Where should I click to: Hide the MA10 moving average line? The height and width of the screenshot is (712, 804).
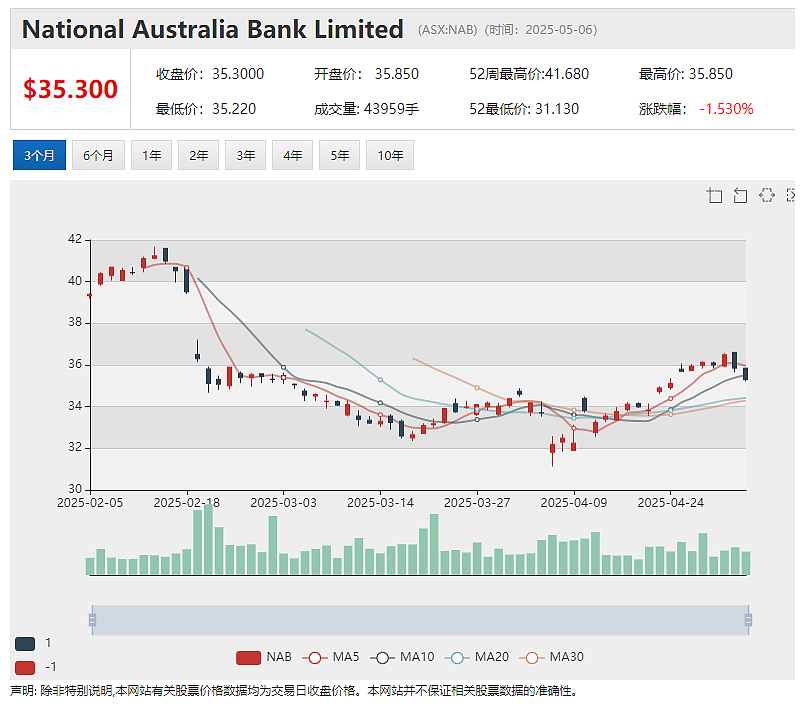pyautogui.click(x=402, y=657)
